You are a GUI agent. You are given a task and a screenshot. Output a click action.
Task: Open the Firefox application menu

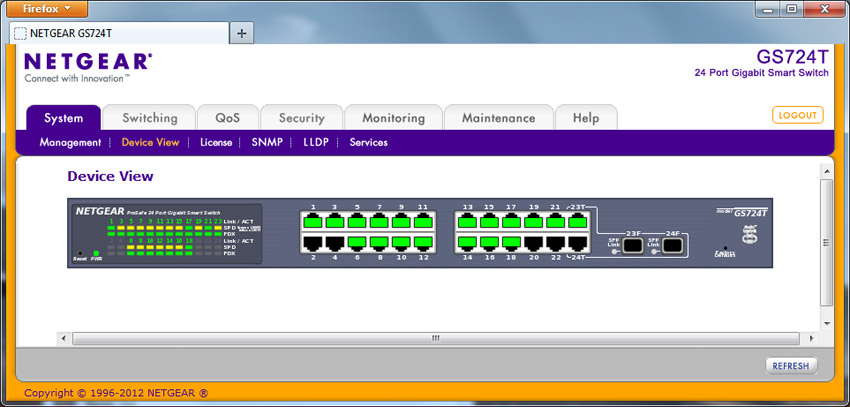click(x=48, y=9)
